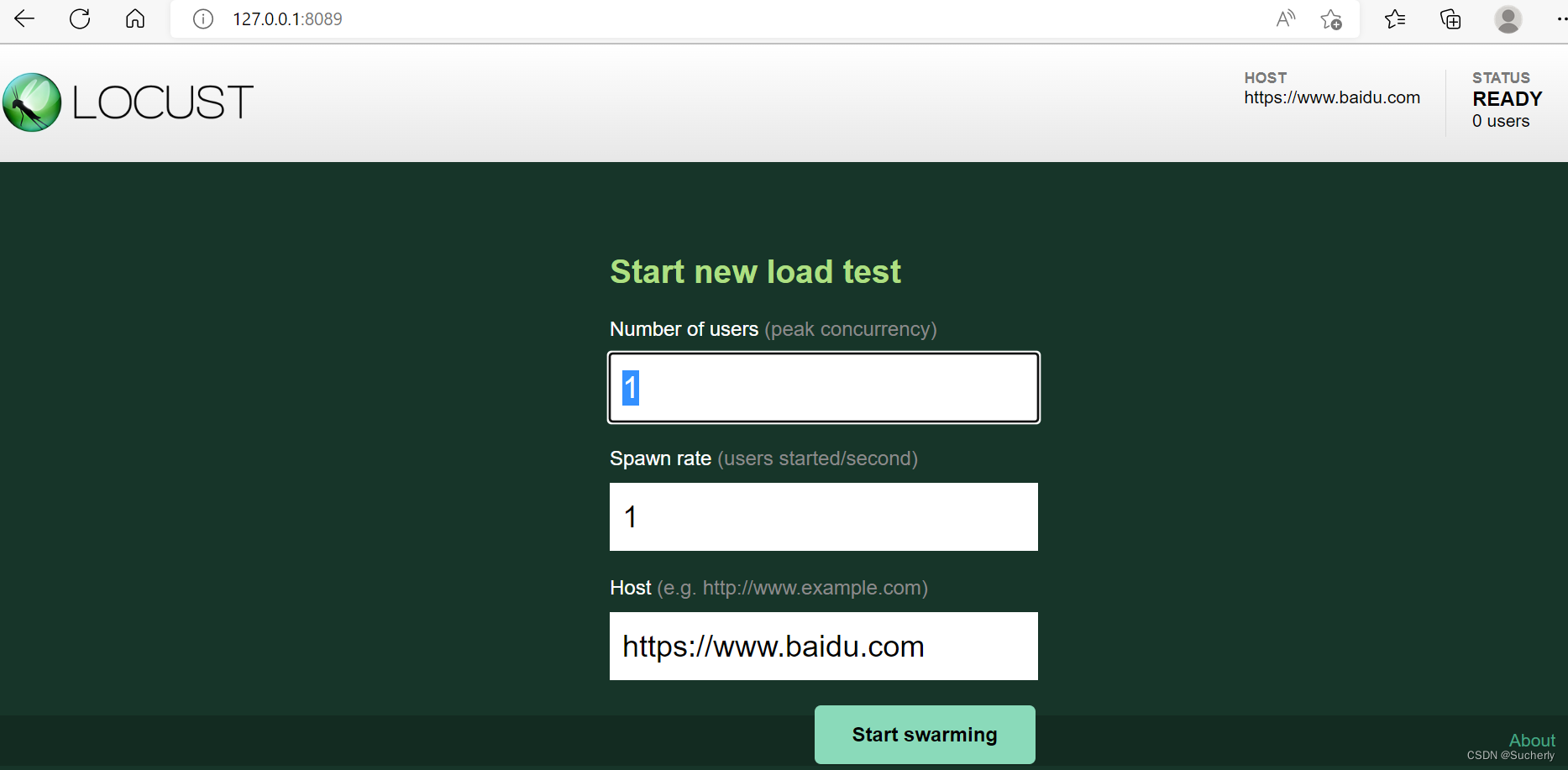Open the browser profile menu
The height and width of the screenshot is (770, 1568).
(1508, 18)
